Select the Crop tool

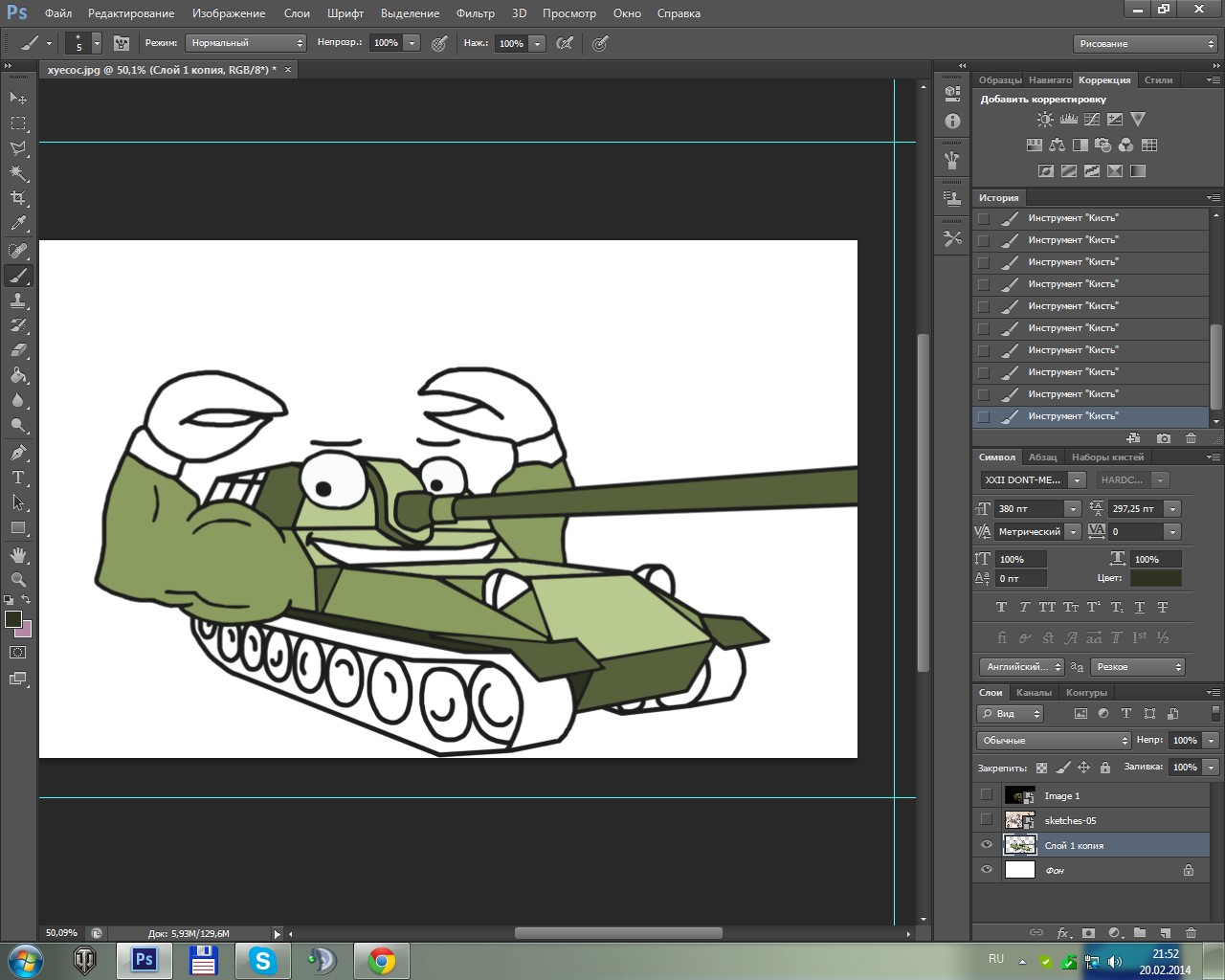[18, 198]
